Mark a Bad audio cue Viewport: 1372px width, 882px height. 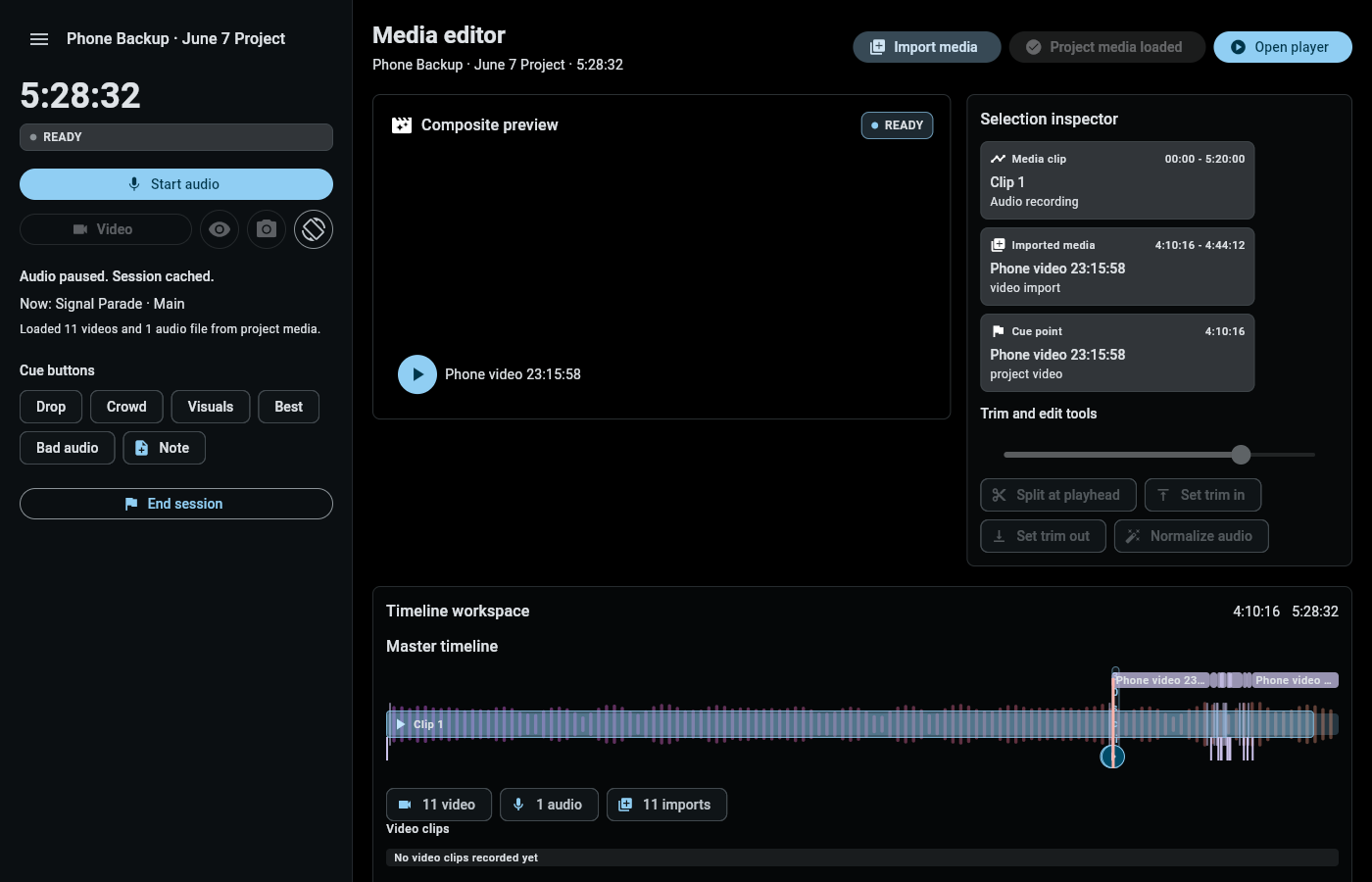[x=68, y=448]
